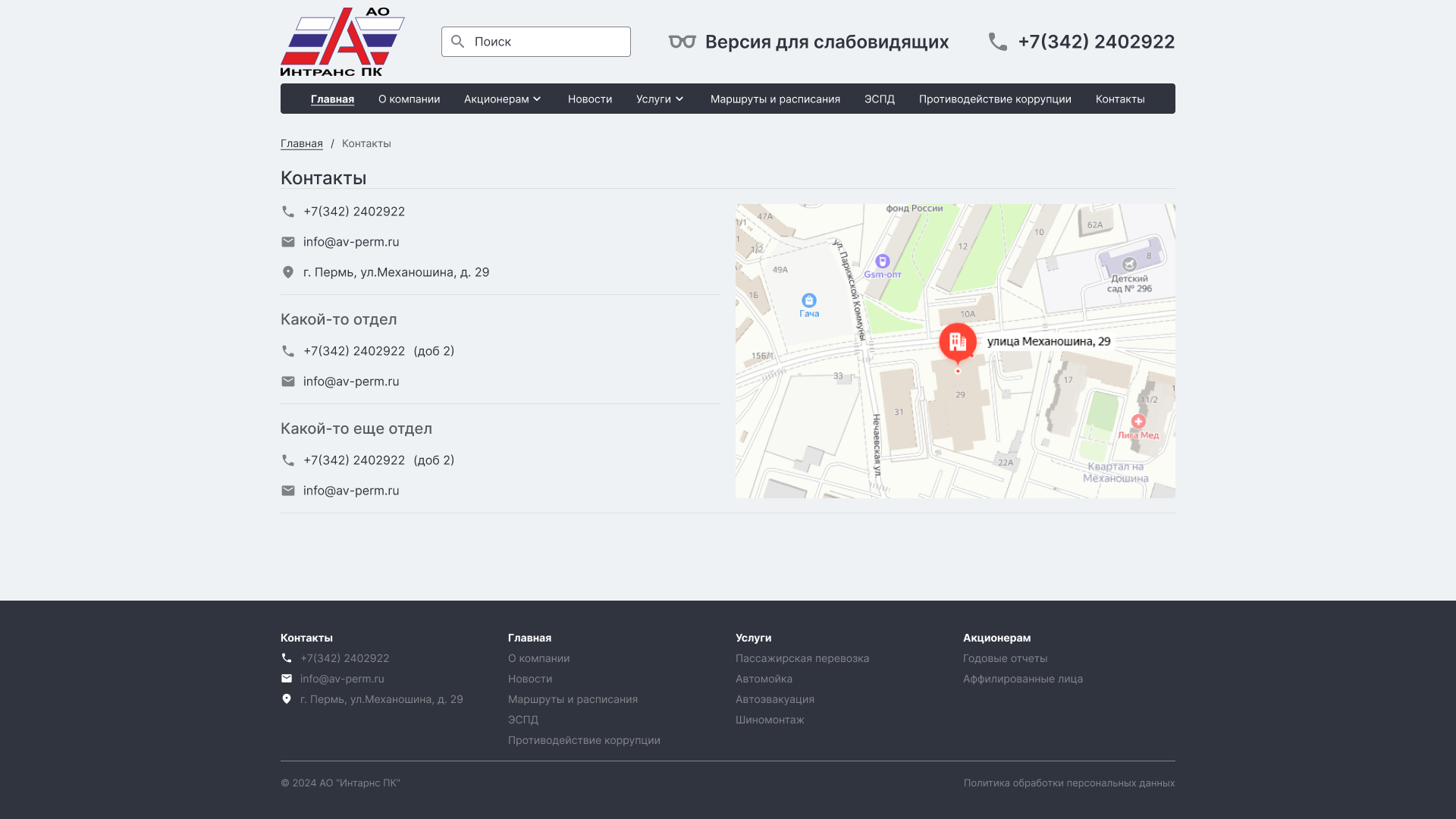Click the Гача shop marker on map
The width and height of the screenshot is (1456, 819).
pyautogui.click(x=809, y=300)
